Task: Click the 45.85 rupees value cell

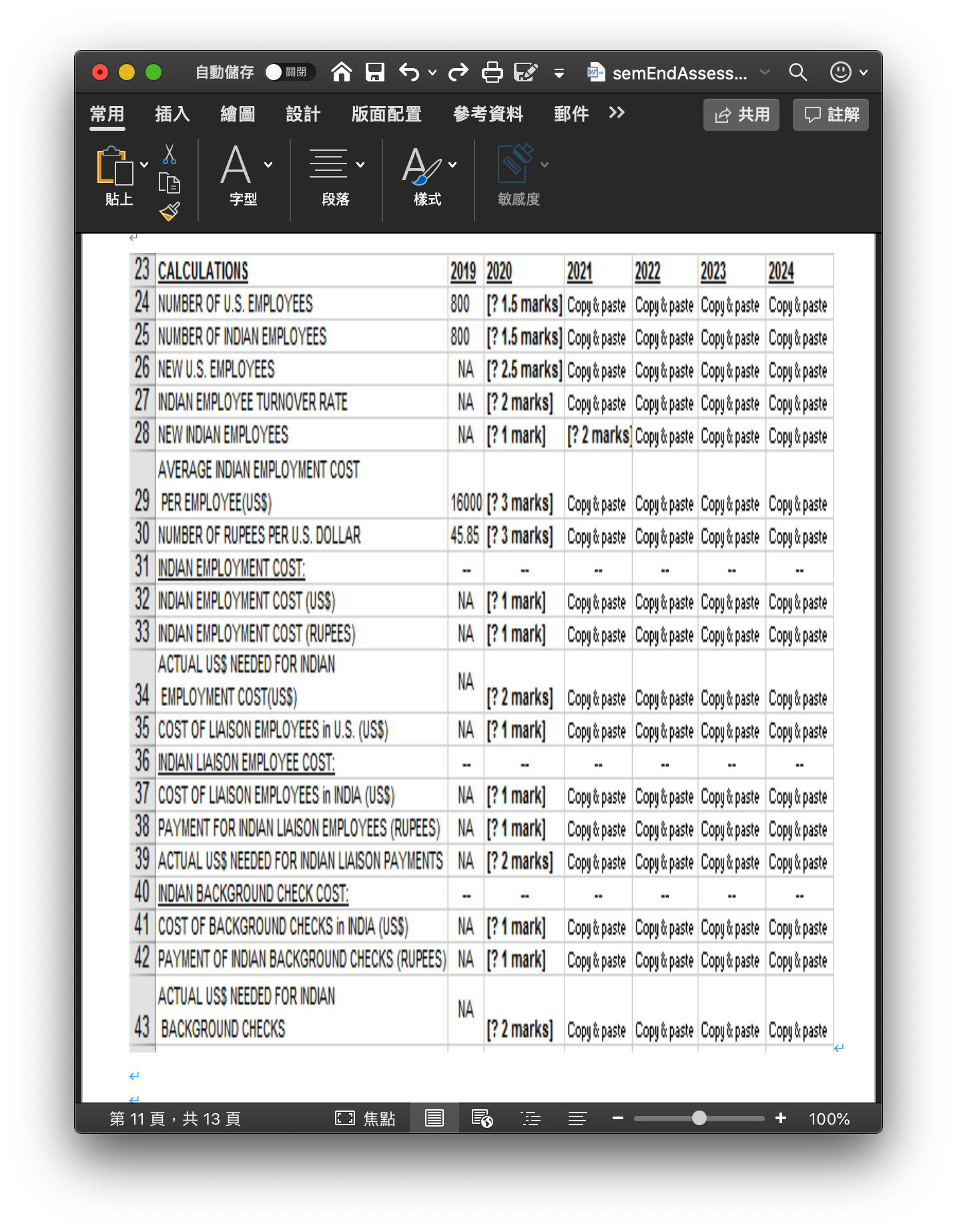Action: (464, 535)
